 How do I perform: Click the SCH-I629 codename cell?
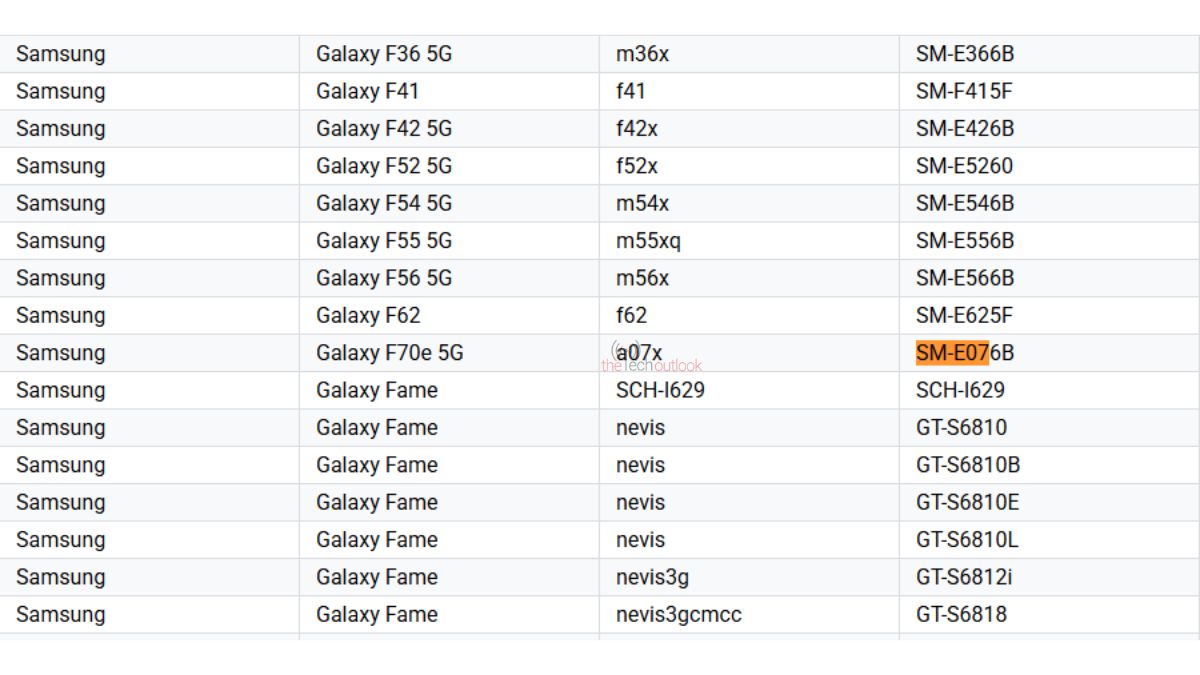(660, 390)
